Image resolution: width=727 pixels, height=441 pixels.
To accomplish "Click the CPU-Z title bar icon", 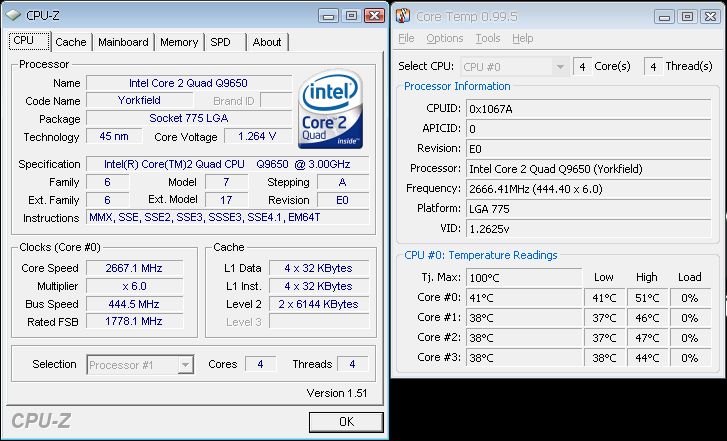I will pos(13,15).
